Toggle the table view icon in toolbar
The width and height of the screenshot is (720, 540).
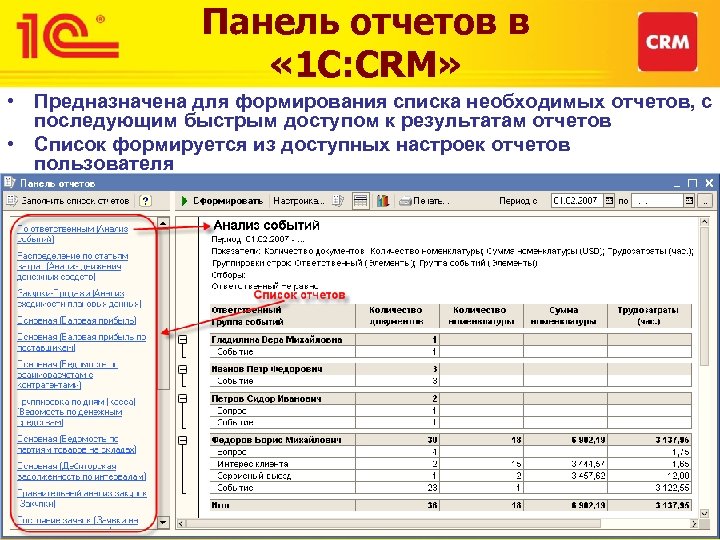pyautogui.click(x=360, y=201)
